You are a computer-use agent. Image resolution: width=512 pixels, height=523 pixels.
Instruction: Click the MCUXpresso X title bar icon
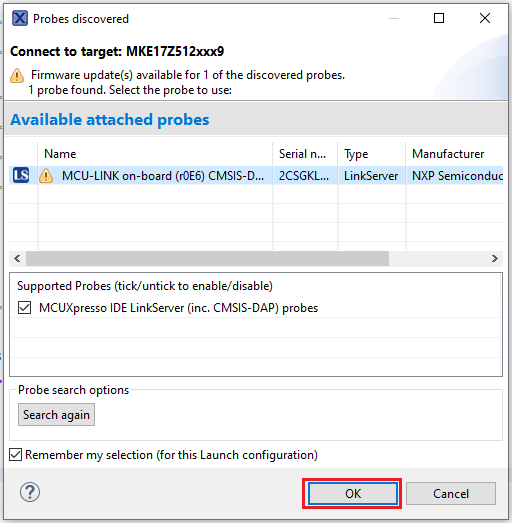[x=20, y=18]
